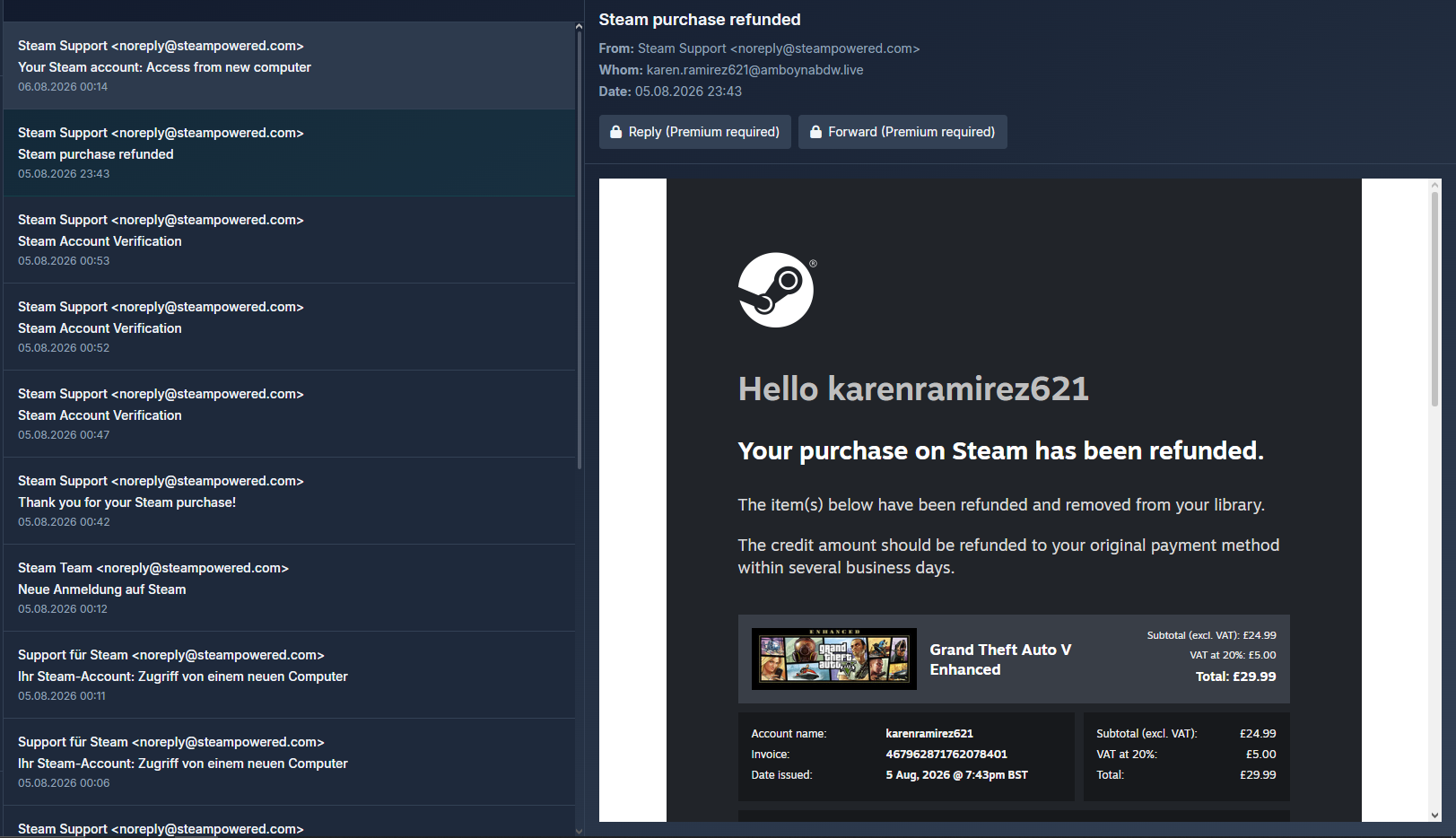Image resolution: width=1456 pixels, height=838 pixels.
Task: Click the Steam logo in the email body
Action: point(776,290)
